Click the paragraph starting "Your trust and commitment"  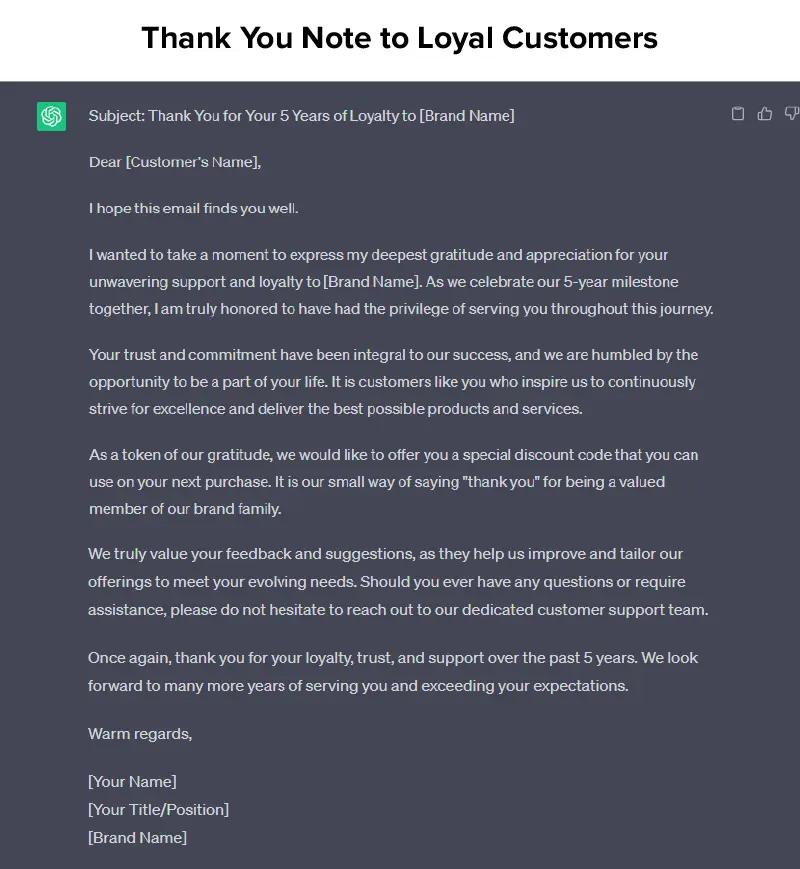[x=393, y=381]
